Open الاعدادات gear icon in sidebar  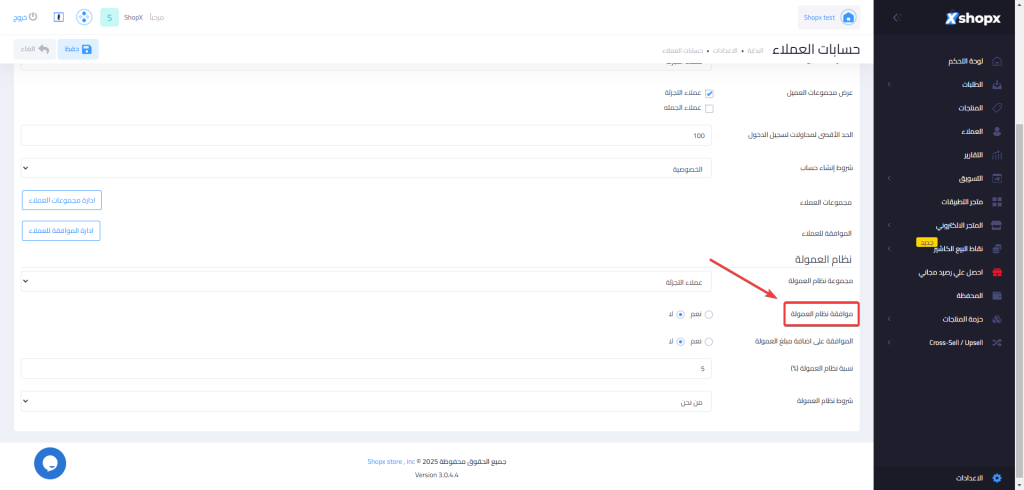[x=996, y=478]
